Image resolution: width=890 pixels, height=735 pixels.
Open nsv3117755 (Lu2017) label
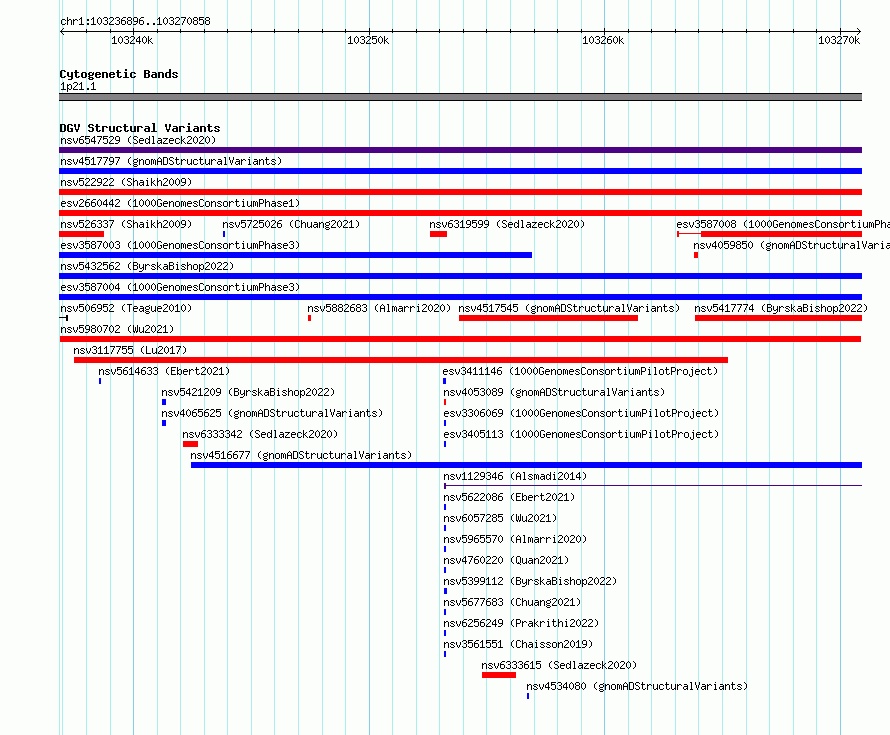[x=130, y=350]
